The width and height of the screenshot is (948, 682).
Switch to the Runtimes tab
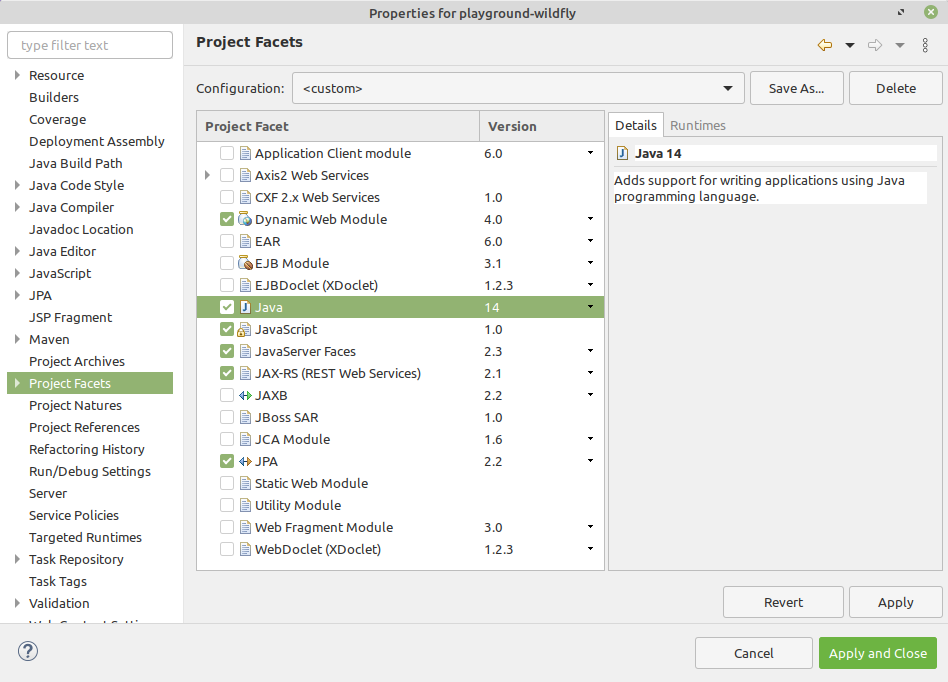(697, 125)
